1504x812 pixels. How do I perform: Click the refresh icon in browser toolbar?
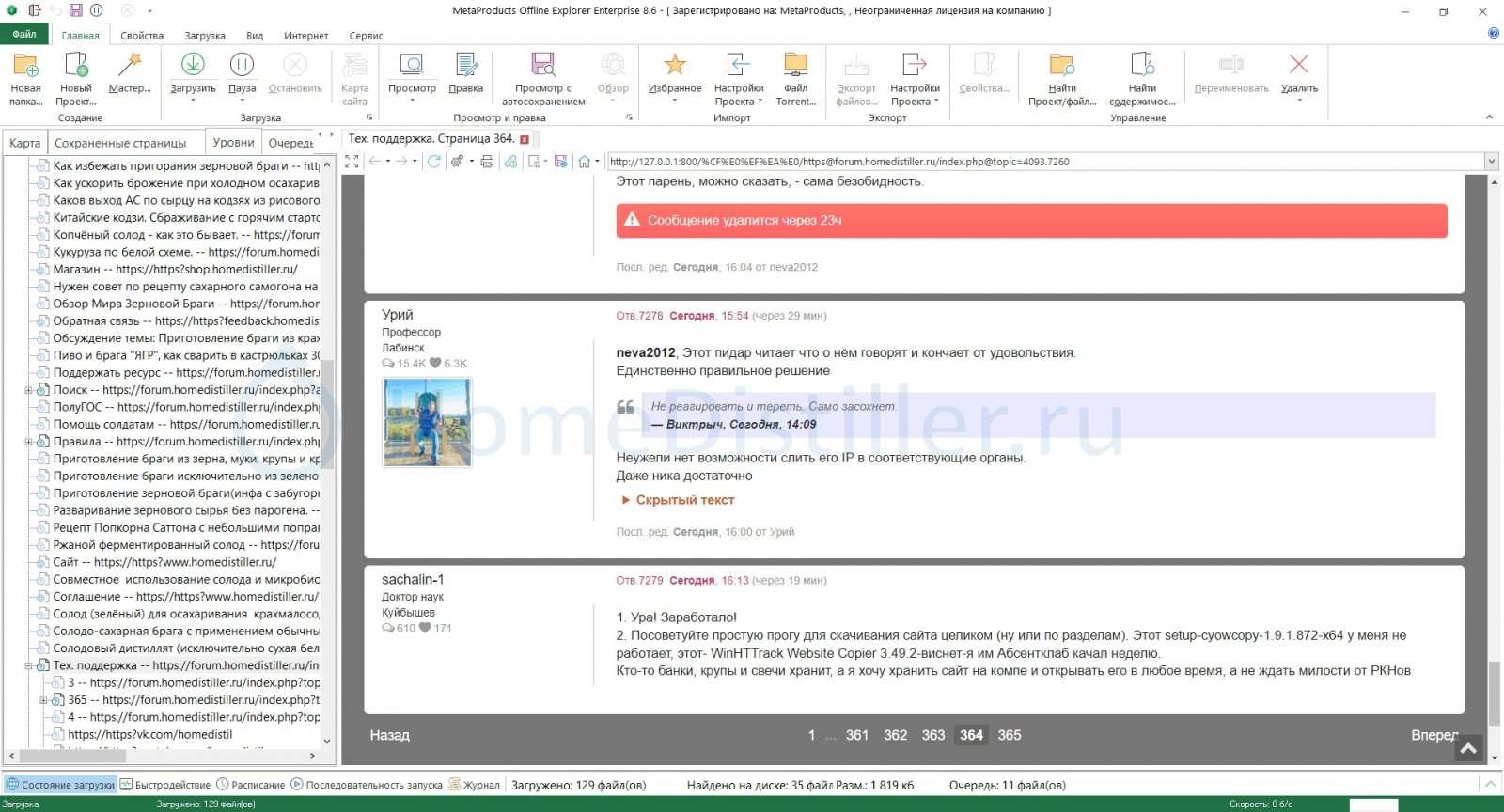tap(433, 162)
